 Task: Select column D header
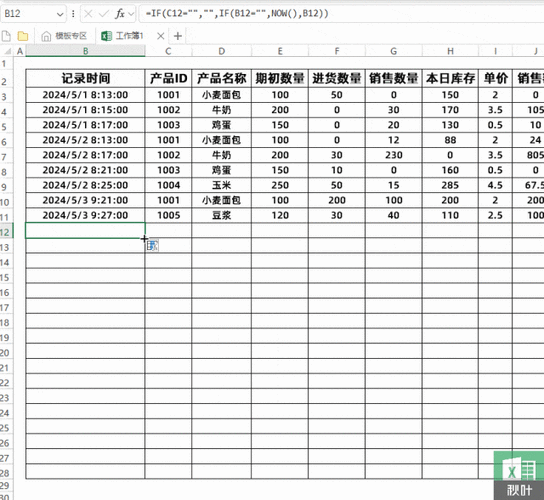(x=221, y=51)
